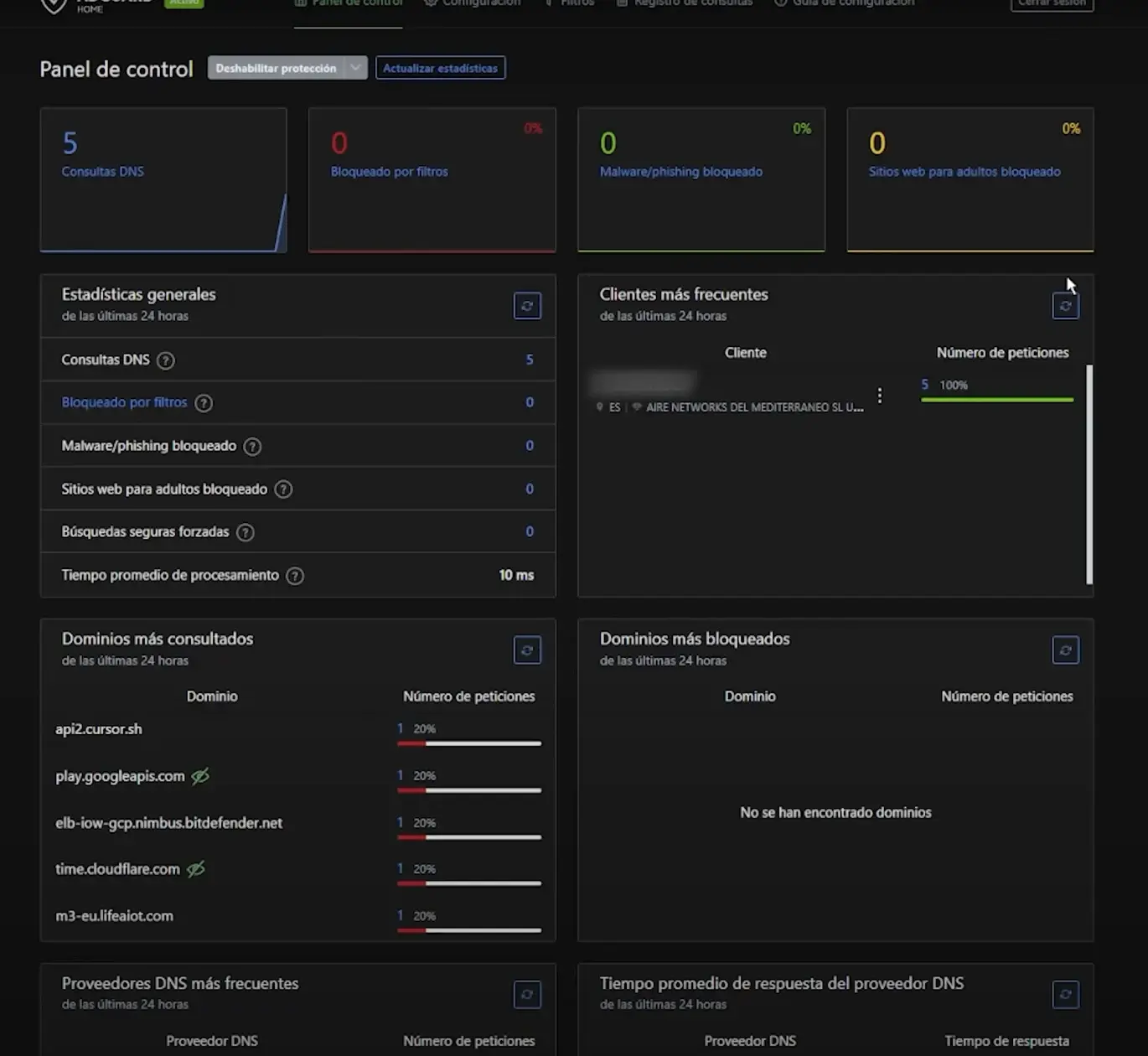This screenshot has height=1056, width=1148.
Task: Click help icon next to Búsquedas seguras forzadas
Action: pyautogui.click(x=245, y=532)
